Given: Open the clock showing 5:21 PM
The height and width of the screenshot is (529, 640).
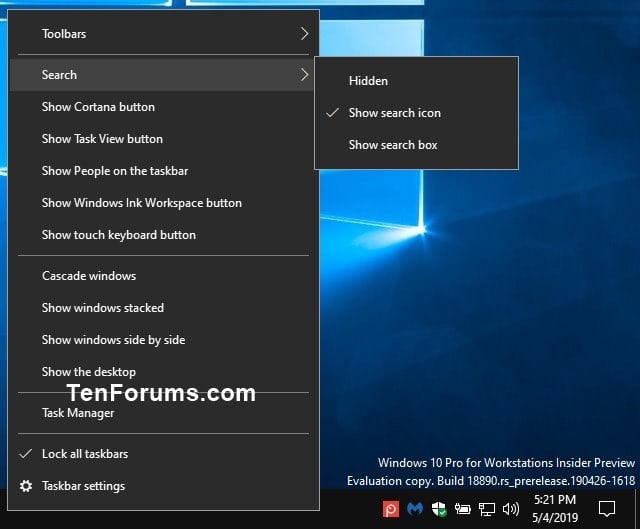Looking at the screenshot, I should [555, 509].
